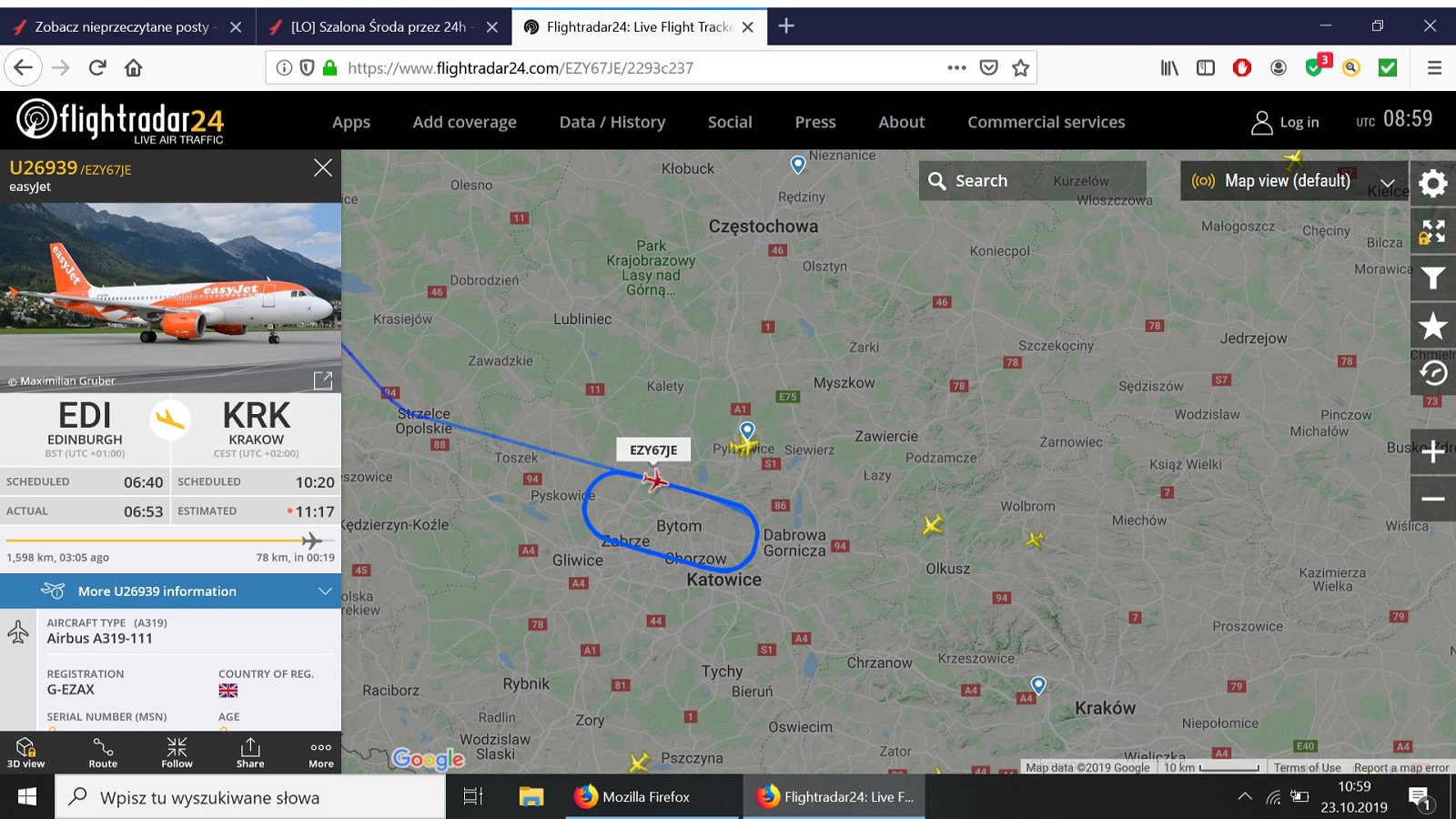
Task: Toggle the flight Route display
Action: (103, 753)
